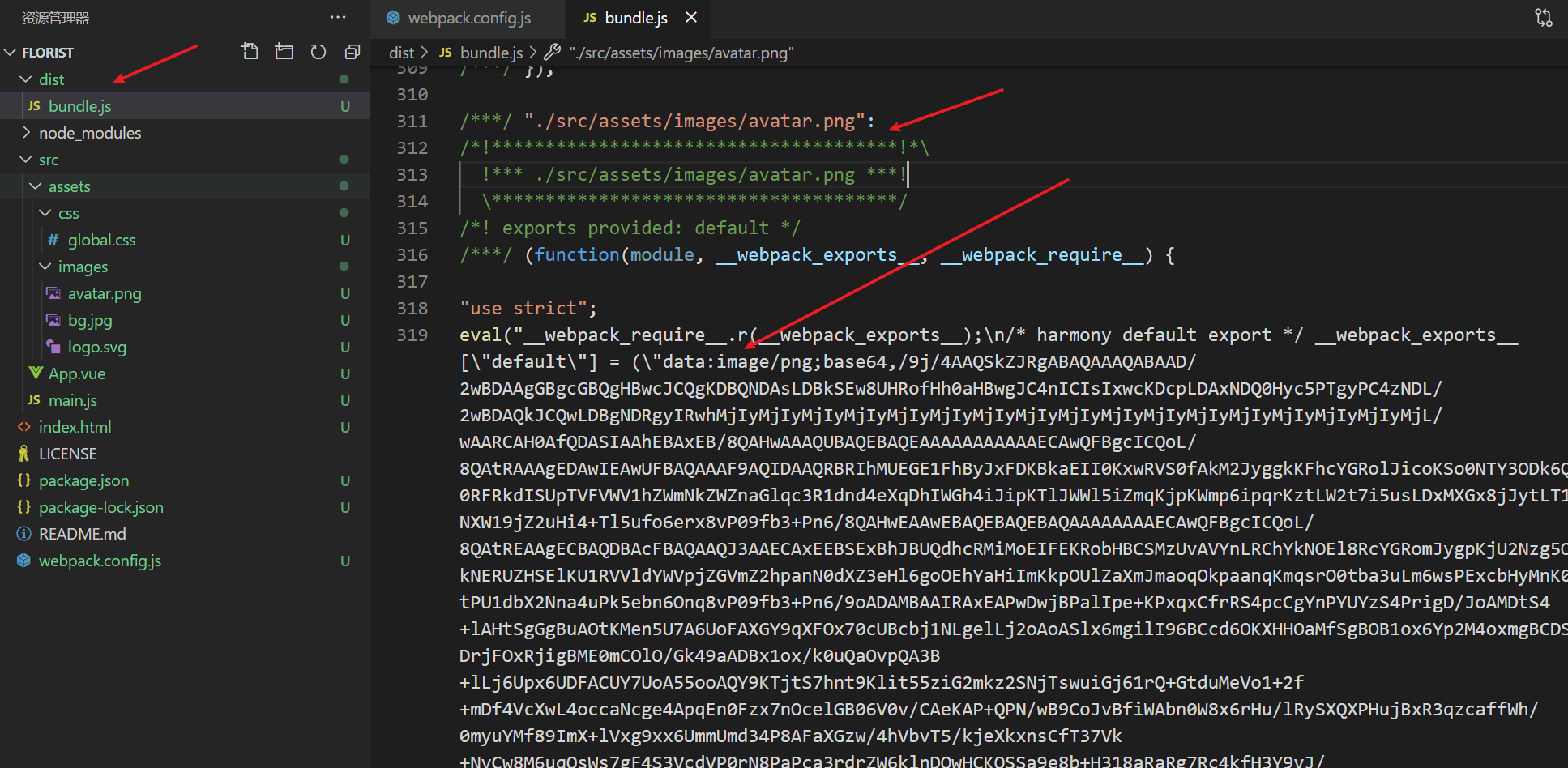Click the dist breadcrumb segment

pos(401,53)
